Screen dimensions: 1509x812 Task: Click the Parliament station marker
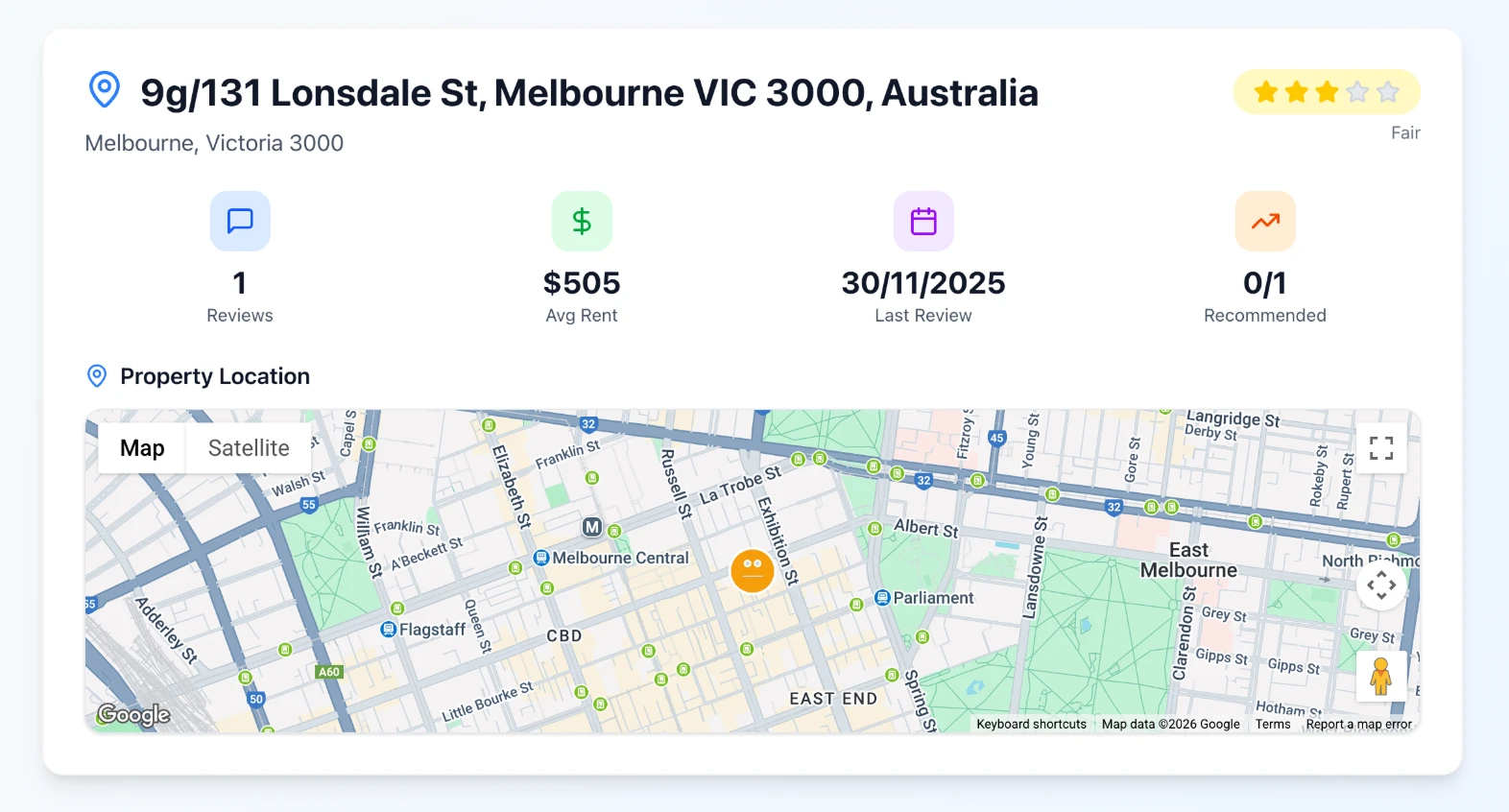click(x=882, y=598)
